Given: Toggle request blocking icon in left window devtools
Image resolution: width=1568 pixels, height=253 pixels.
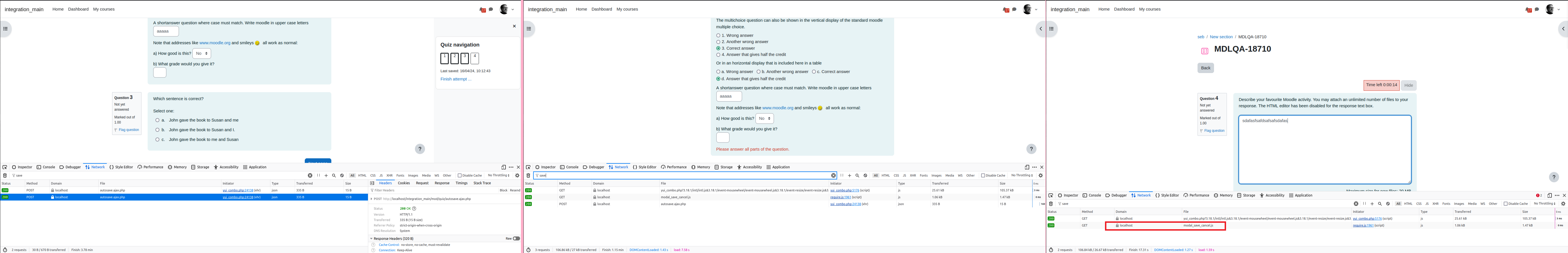Looking at the screenshot, I should (342, 175).
